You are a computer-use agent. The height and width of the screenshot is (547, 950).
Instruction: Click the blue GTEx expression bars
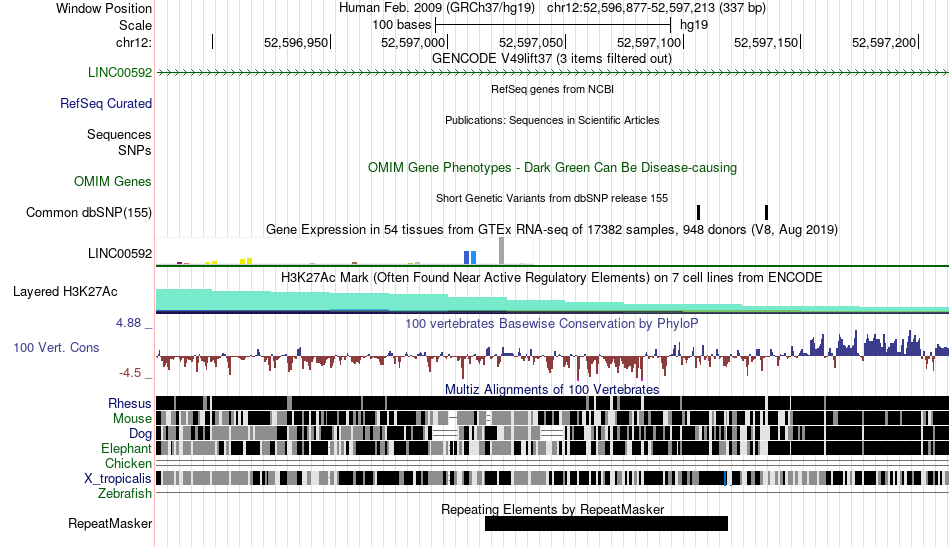[470, 257]
